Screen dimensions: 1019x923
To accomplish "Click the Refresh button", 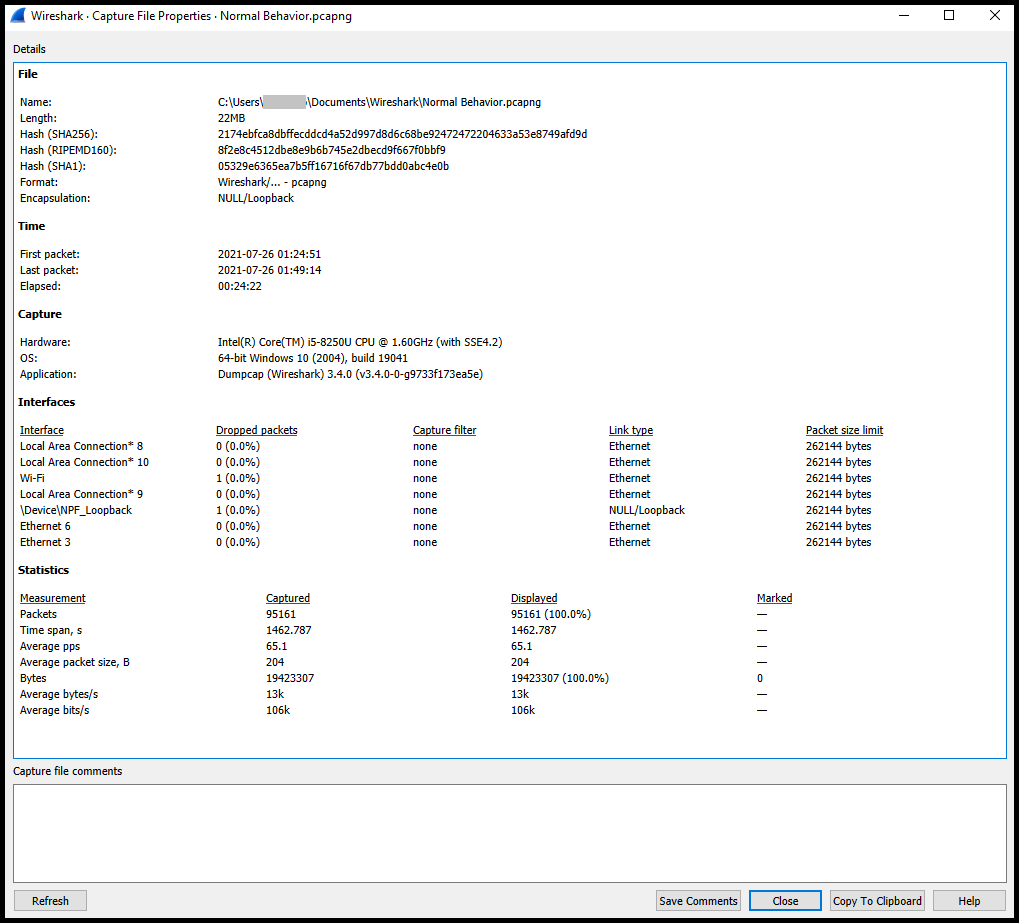I will point(50,901).
